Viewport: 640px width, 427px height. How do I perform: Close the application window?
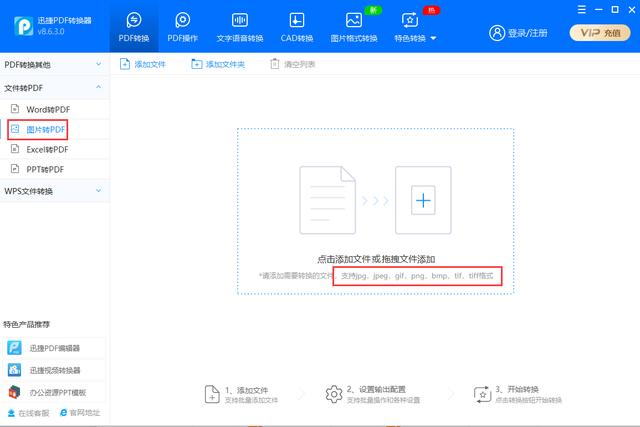click(x=631, y=9)
